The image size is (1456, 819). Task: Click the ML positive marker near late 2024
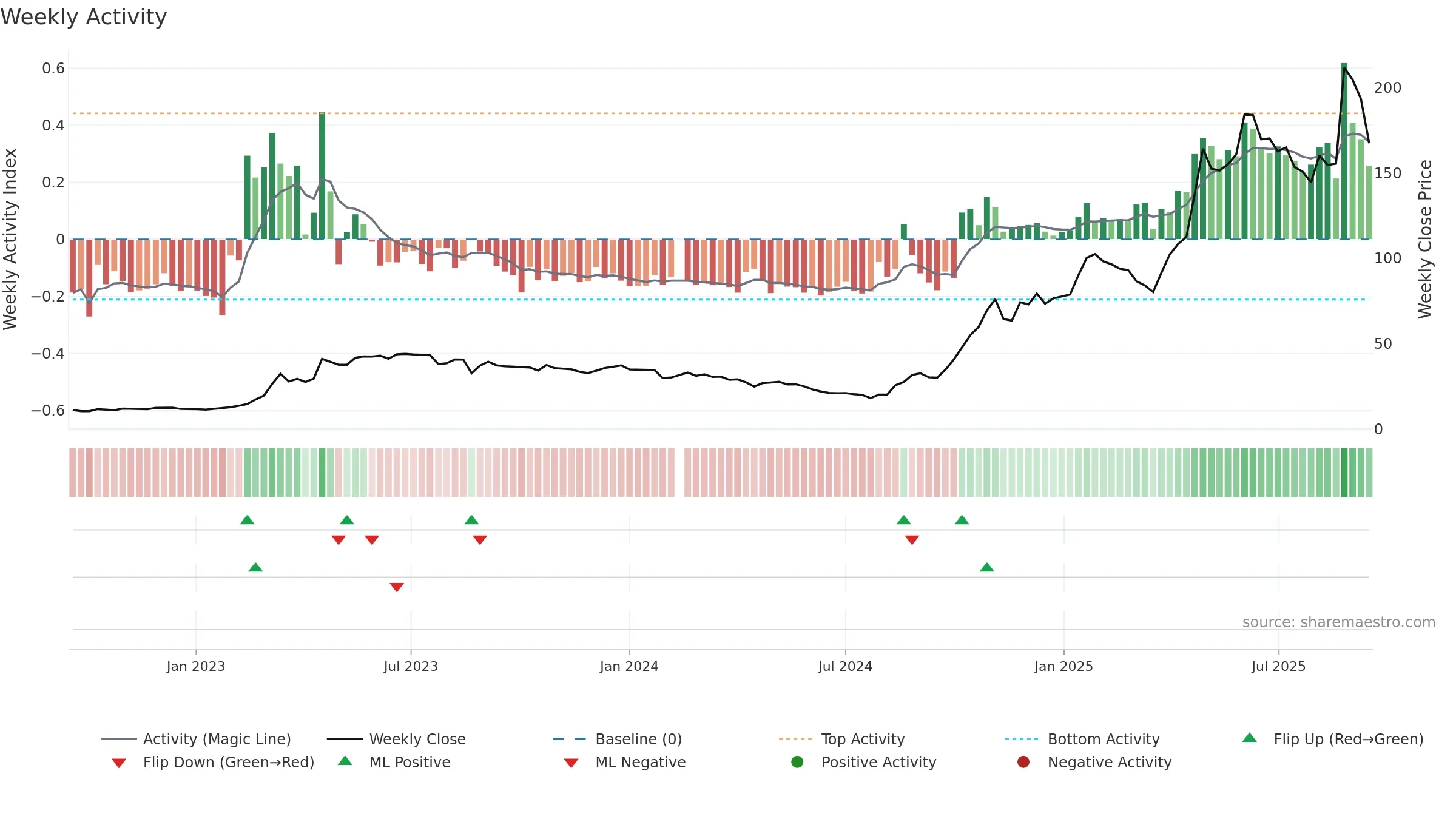point(987,567)
